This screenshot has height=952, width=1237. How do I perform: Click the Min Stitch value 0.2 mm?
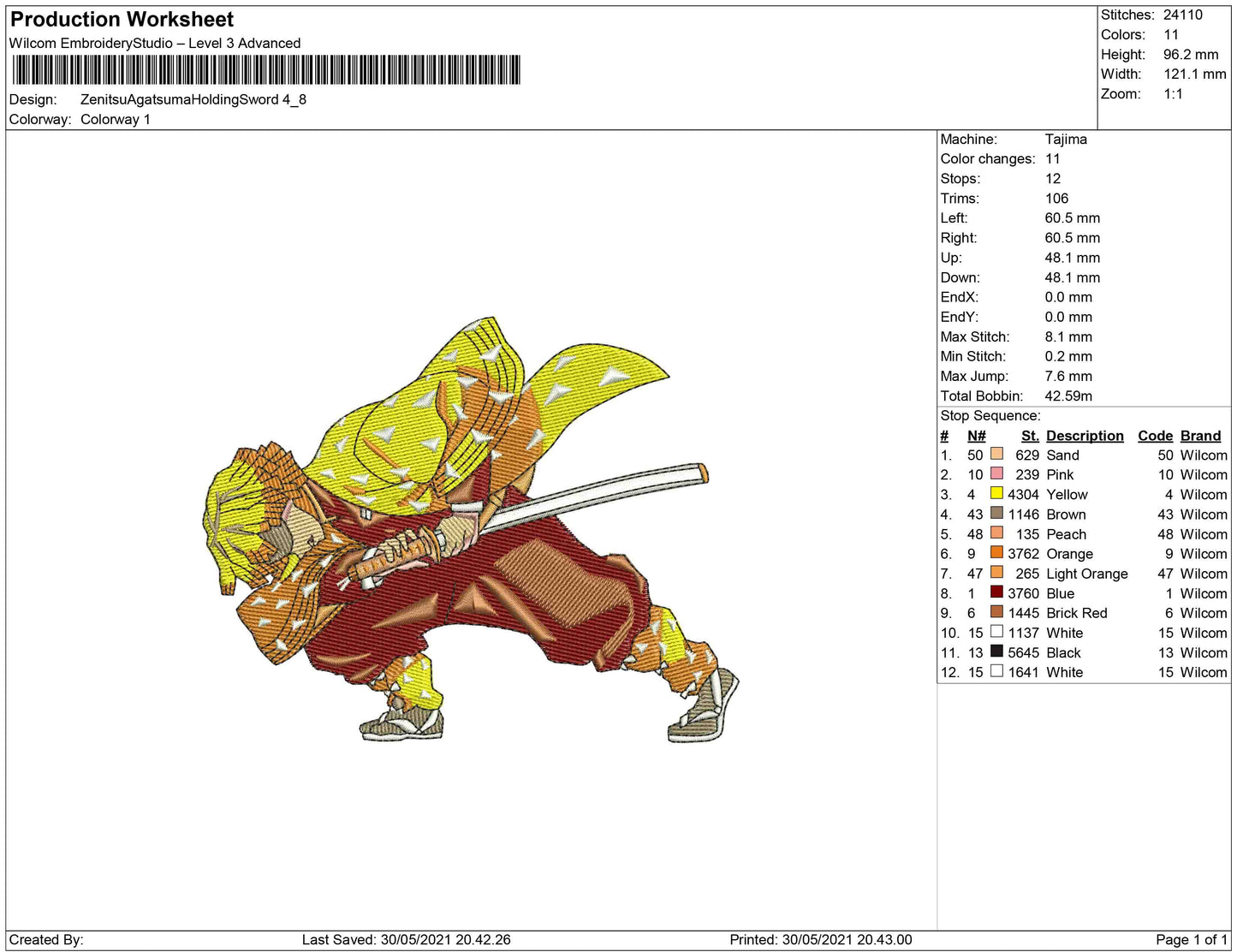1068,356
